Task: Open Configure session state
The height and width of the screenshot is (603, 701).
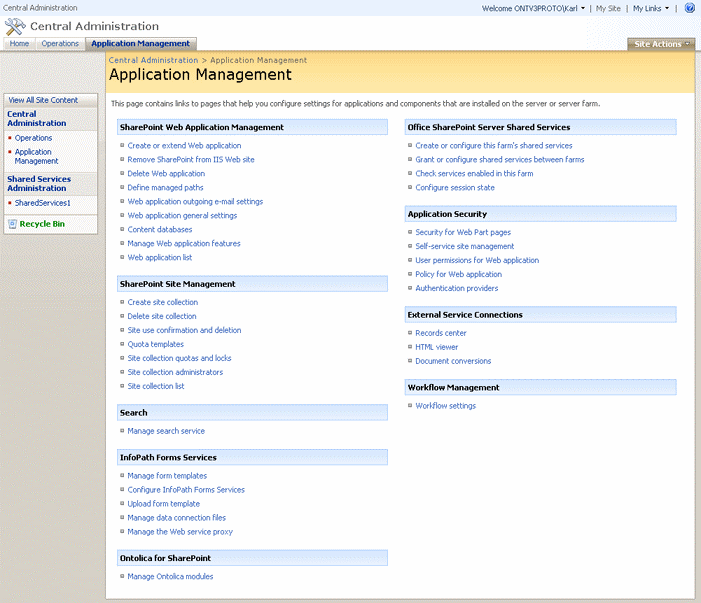Action: (455, 188)
